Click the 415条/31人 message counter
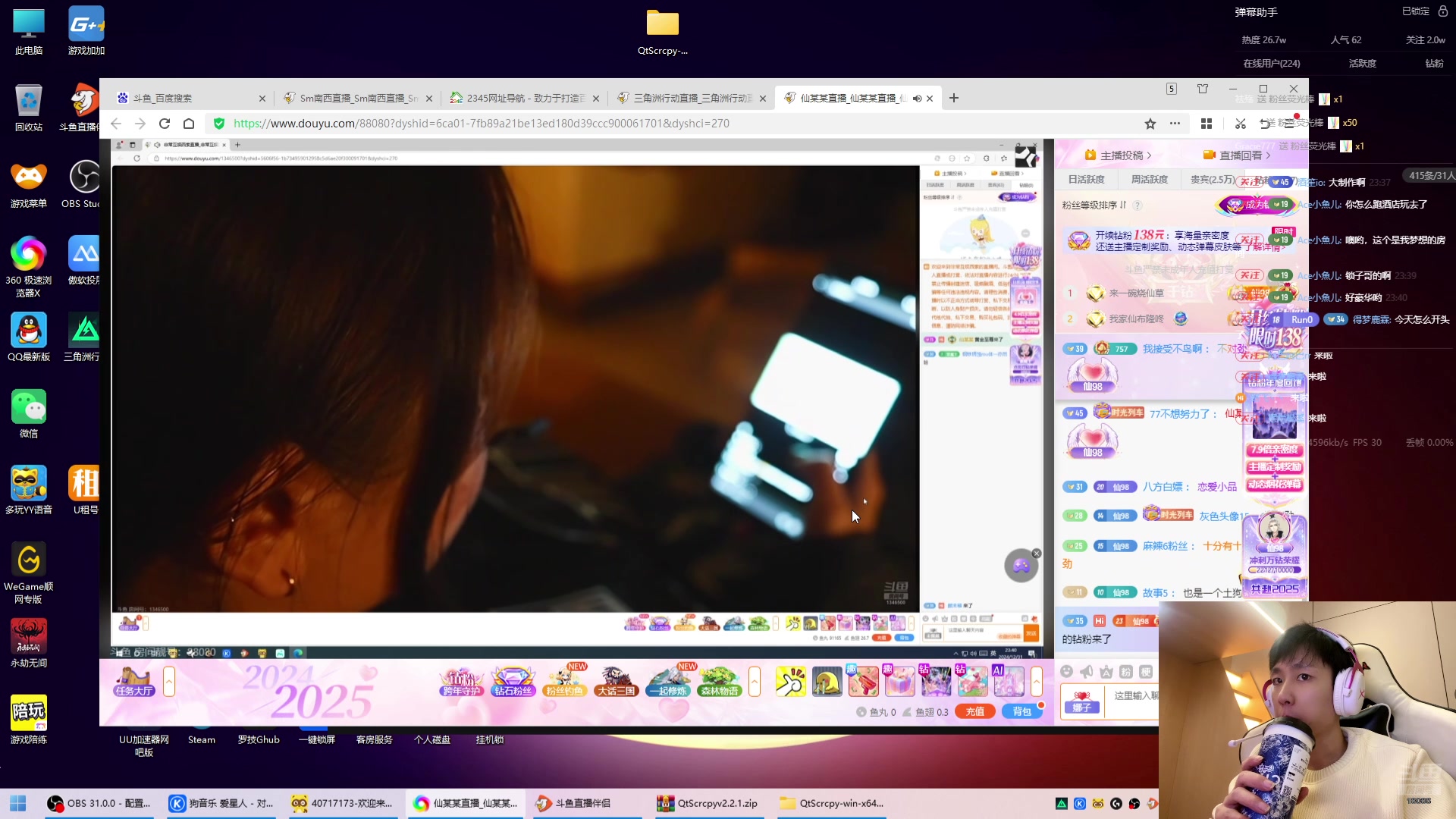This screenshot has height=819, width=1456. tap(1431, 176)
